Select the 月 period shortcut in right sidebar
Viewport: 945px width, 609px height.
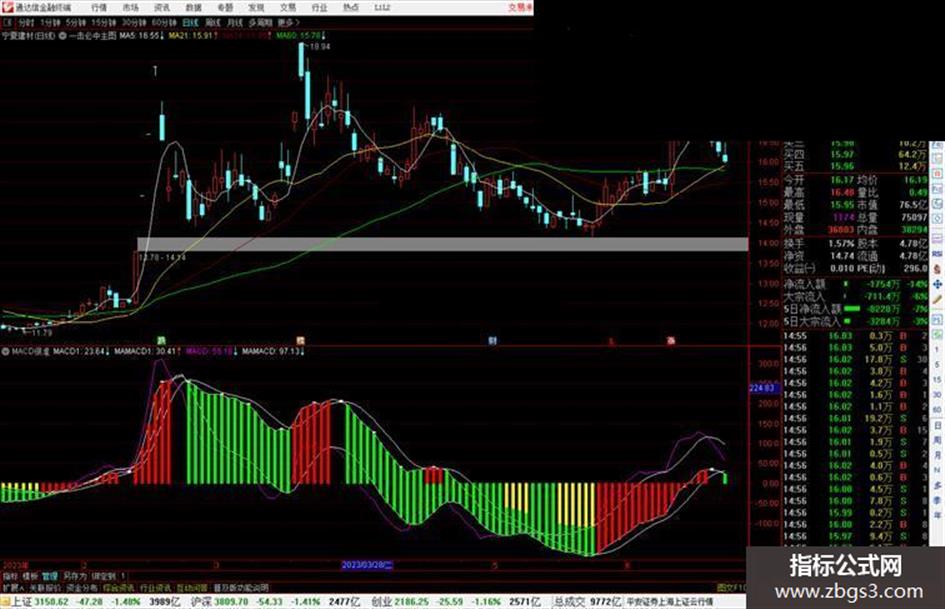(937, 455)
